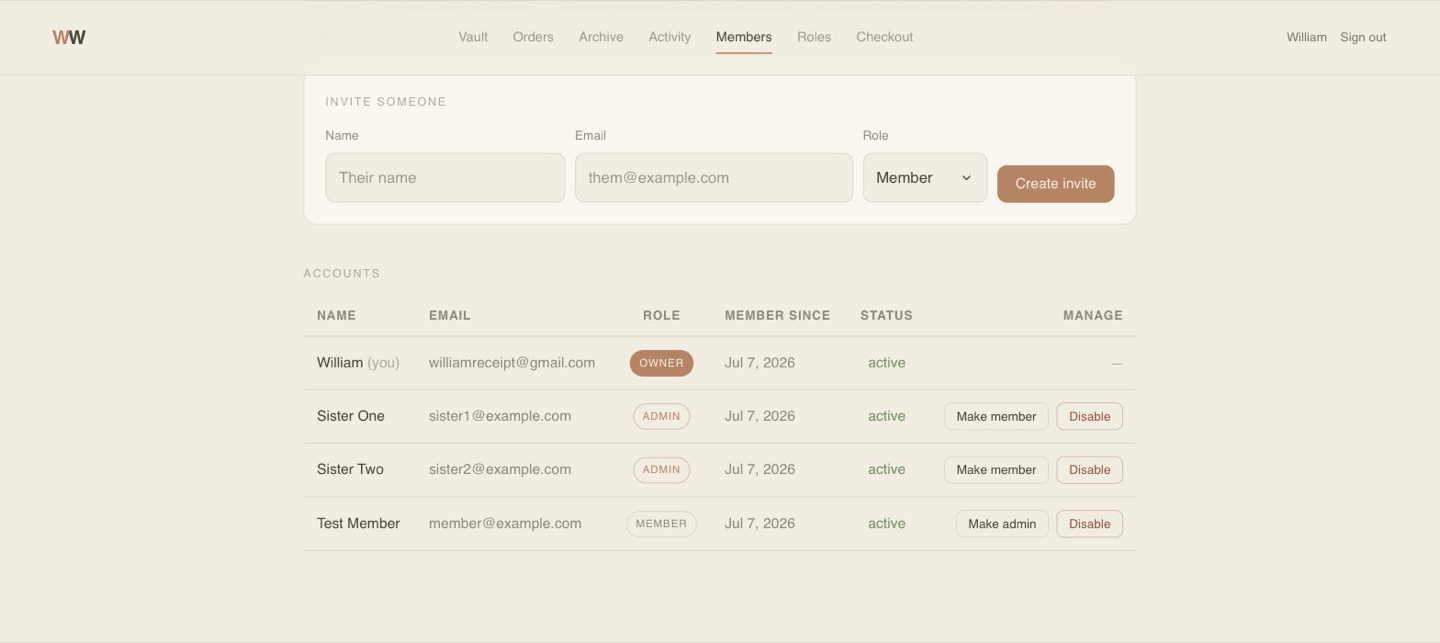
Task: Click the William profile link
Action: [1306, 37]
